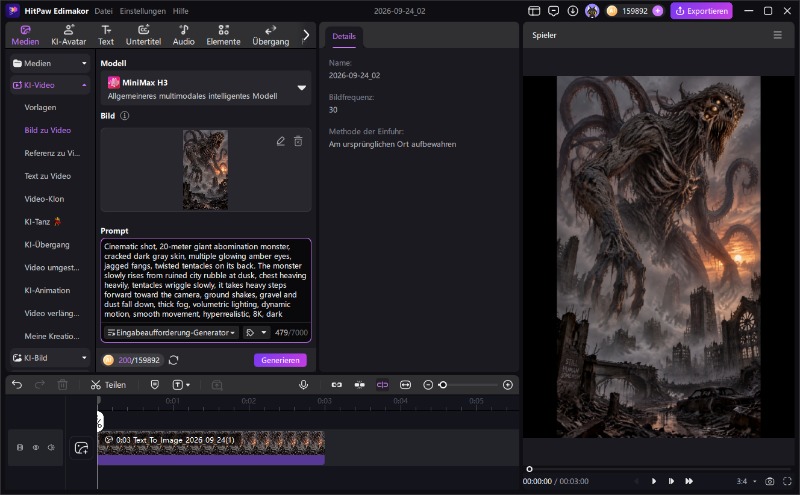
Task: Add credits with the purple plus icon
Action: 658,11
